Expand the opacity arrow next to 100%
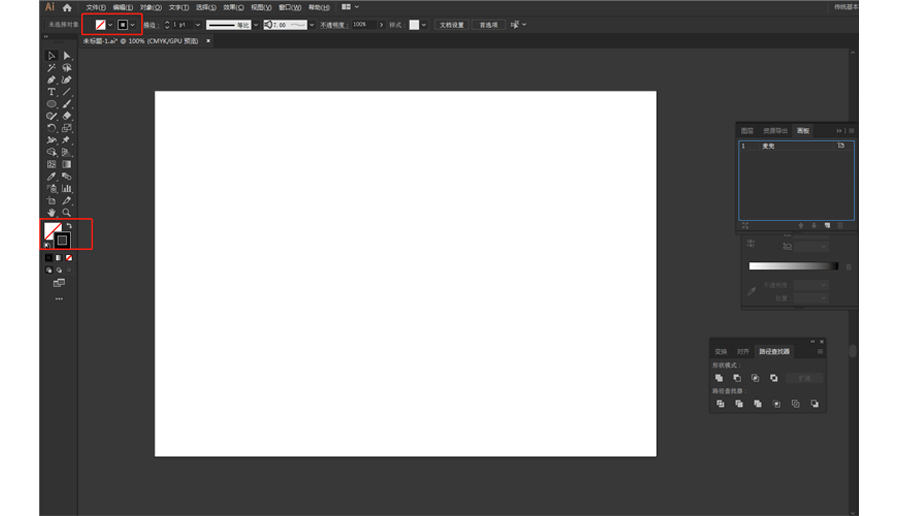This screenshot has height=516, width=897. pyautogui.click(x=382, y=25)
